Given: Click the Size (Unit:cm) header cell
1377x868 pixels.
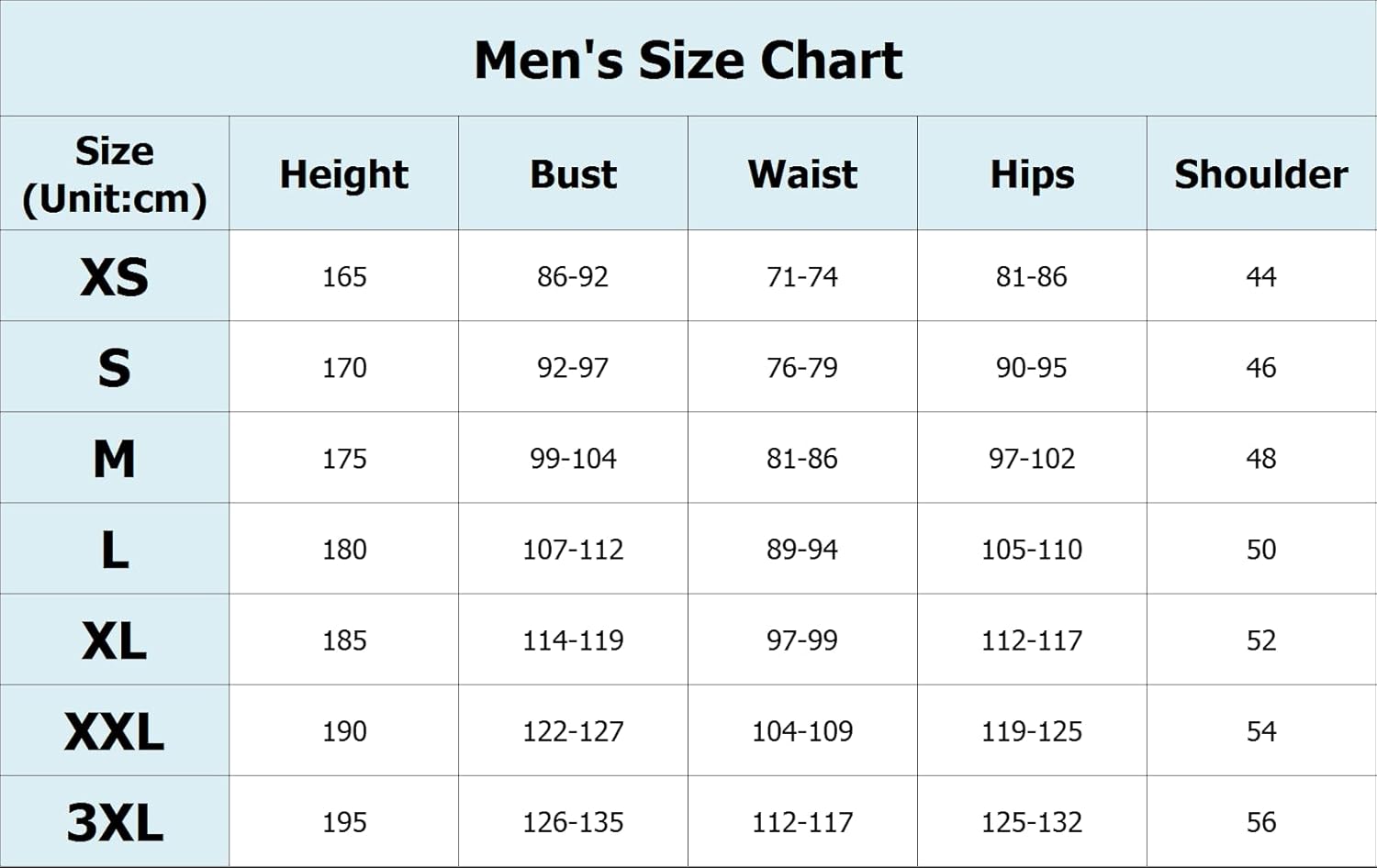Looking at the screenshot, I should coord(115,174).
